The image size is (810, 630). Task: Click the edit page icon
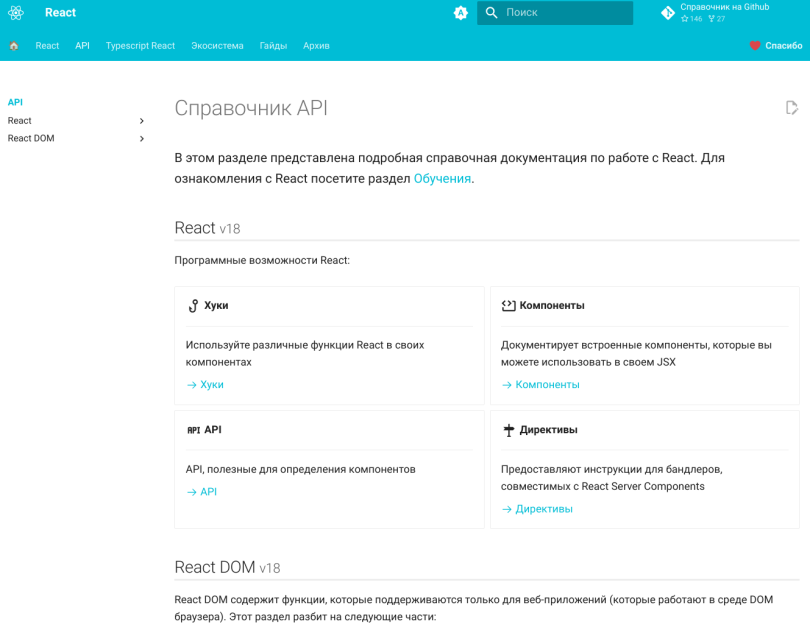(x=791, y=108)
